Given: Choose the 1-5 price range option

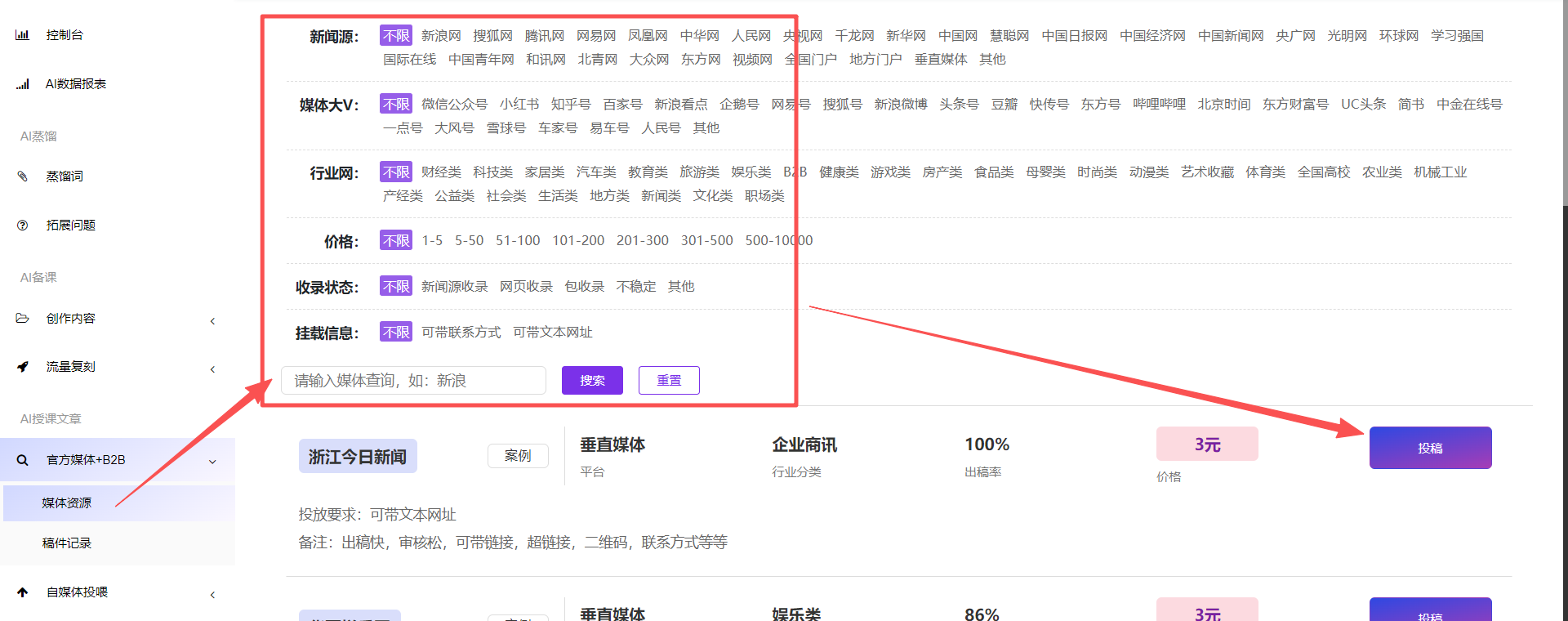Looking at the screenshot, I should tap(432, 241).
